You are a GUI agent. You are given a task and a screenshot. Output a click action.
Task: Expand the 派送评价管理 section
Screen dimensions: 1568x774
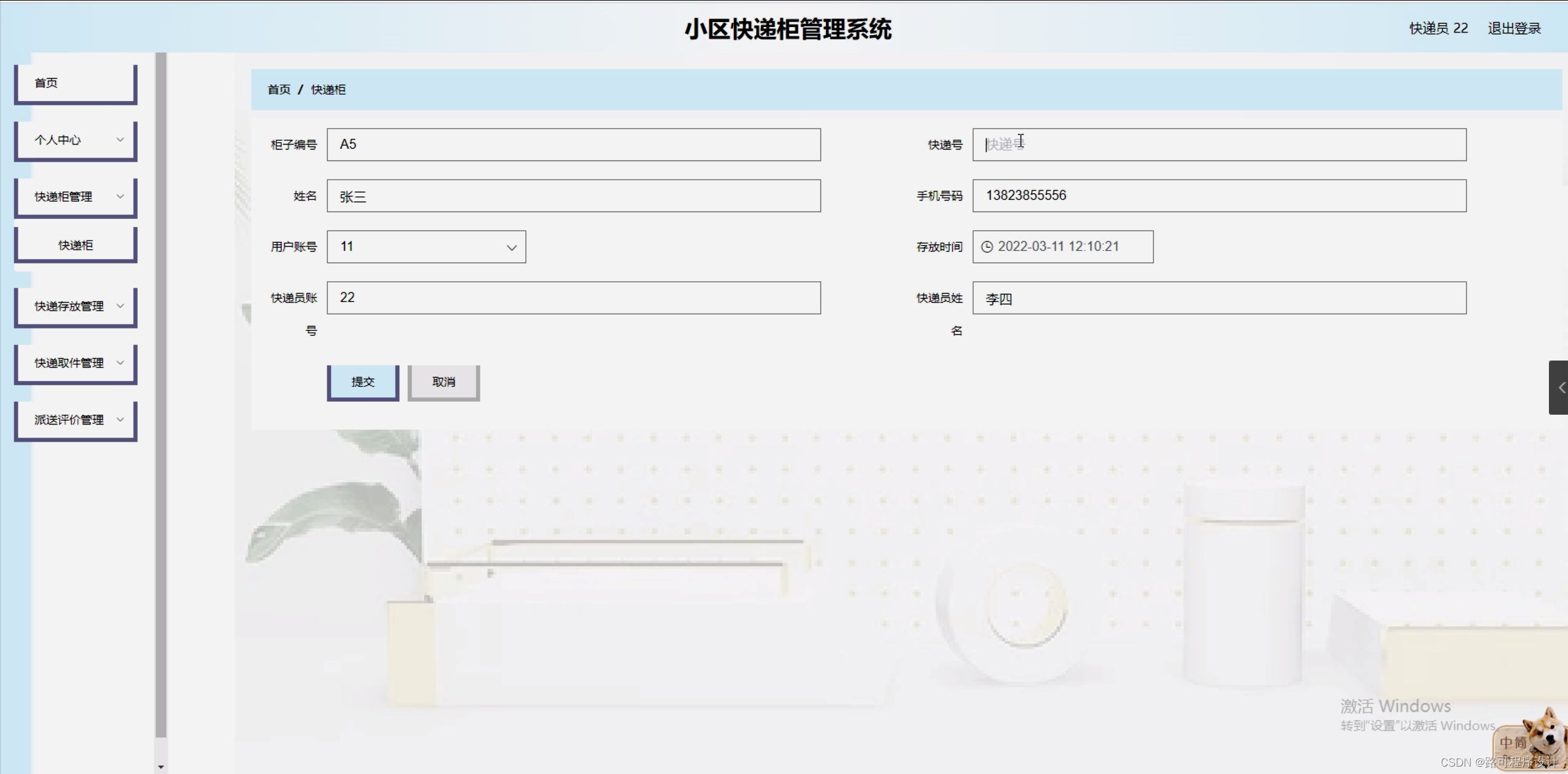[121, 419]
